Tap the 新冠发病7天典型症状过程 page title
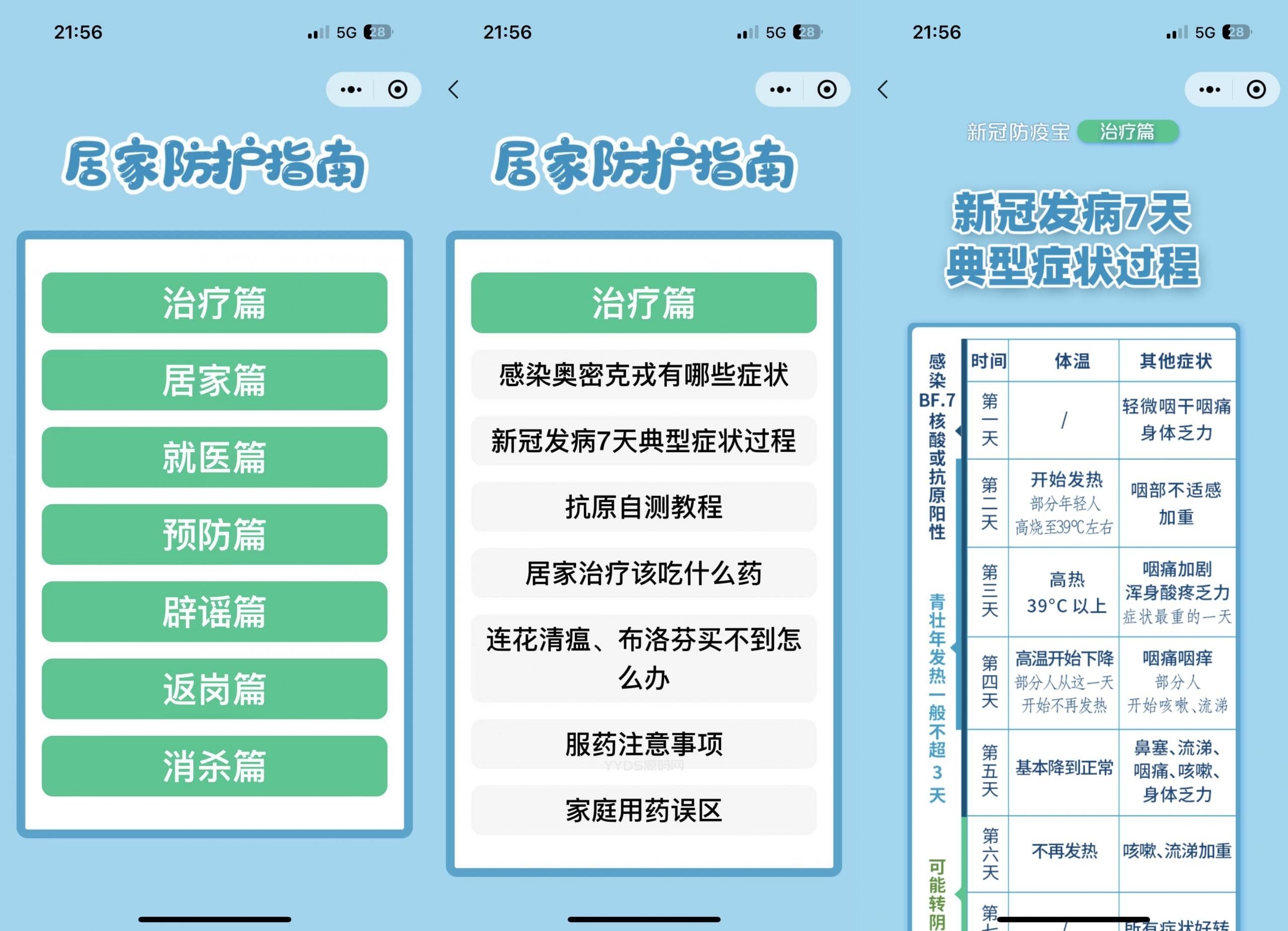The width and height of the screenshot is (1288, 931). coord(1072,239)
